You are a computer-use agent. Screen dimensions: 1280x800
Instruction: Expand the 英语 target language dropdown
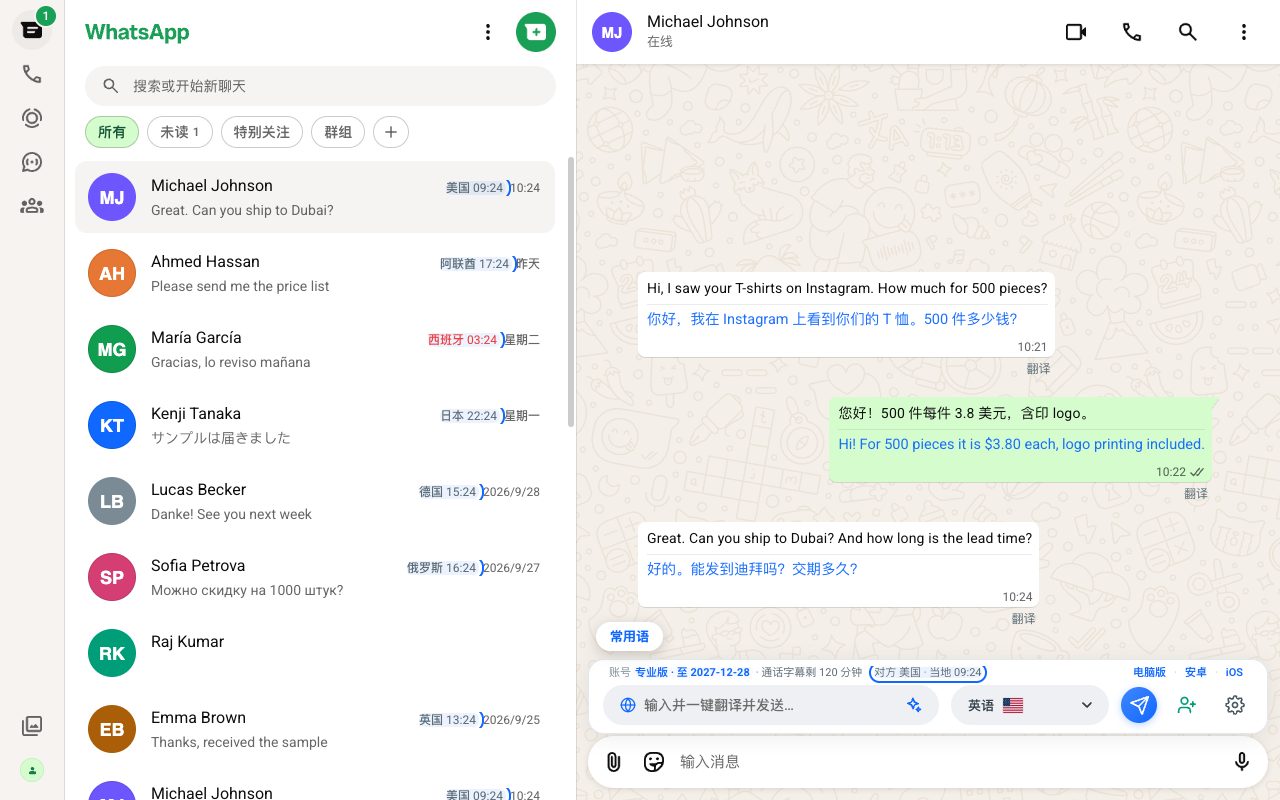tap(1029, 705)
